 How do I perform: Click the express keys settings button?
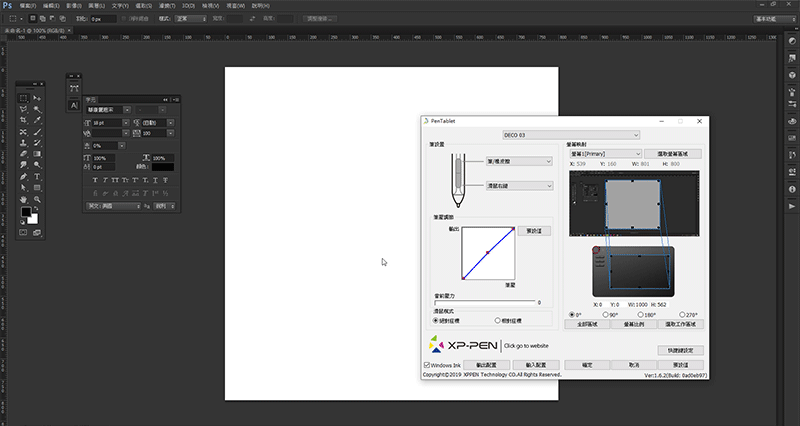coord(681,350)
